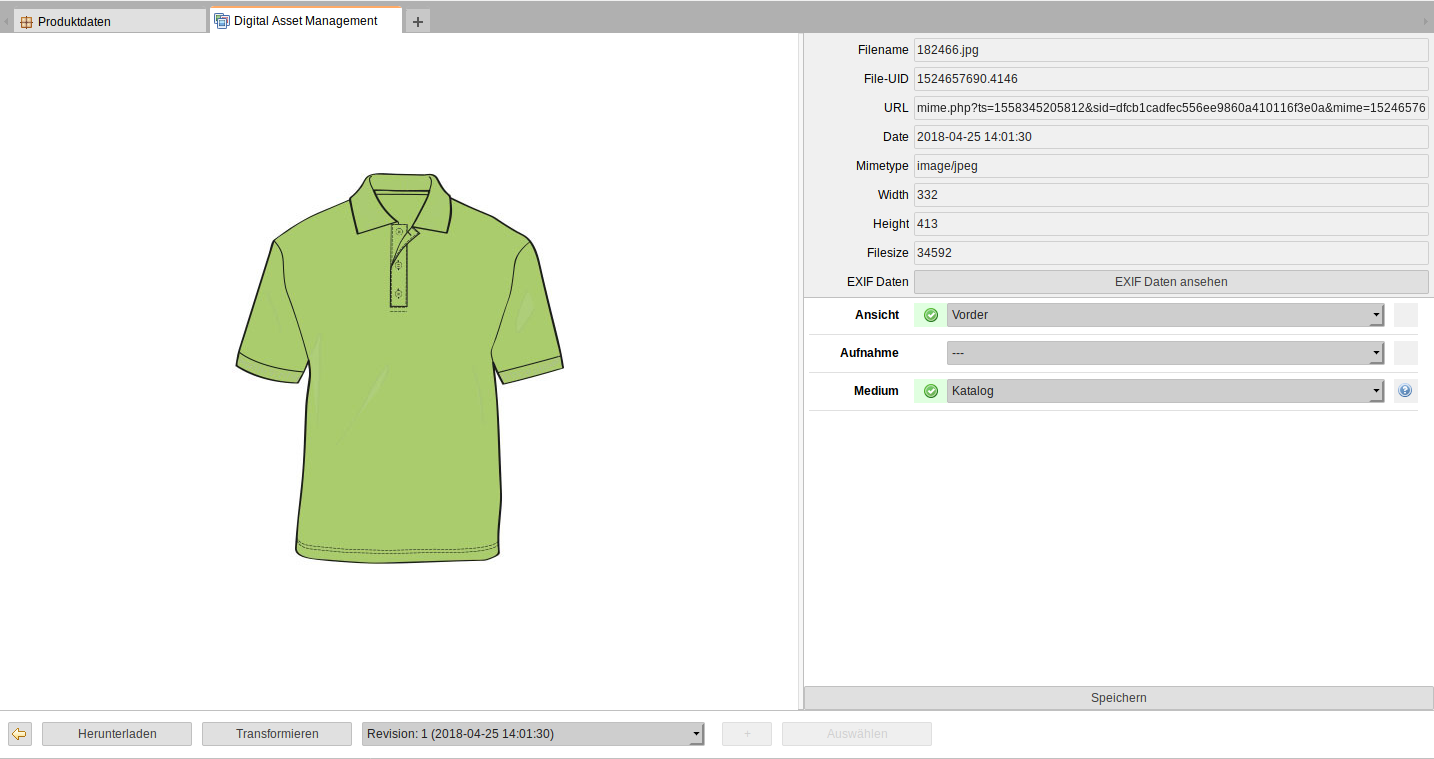The height and width of the screenshot is (759, 1434).
Task: Click the green checkmark beside Ansicht
Action: coord(931,315)
